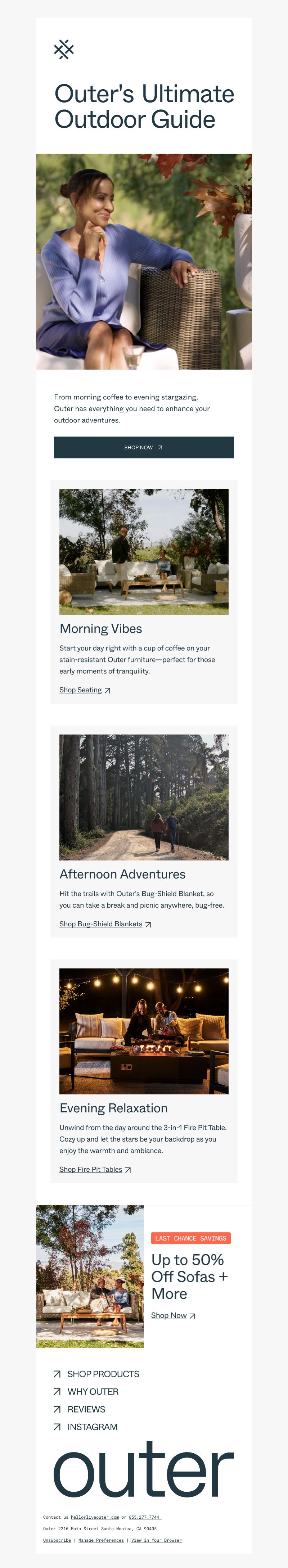
Task: Click the Morning Vibes patio photo
Action: click(144, 551)
